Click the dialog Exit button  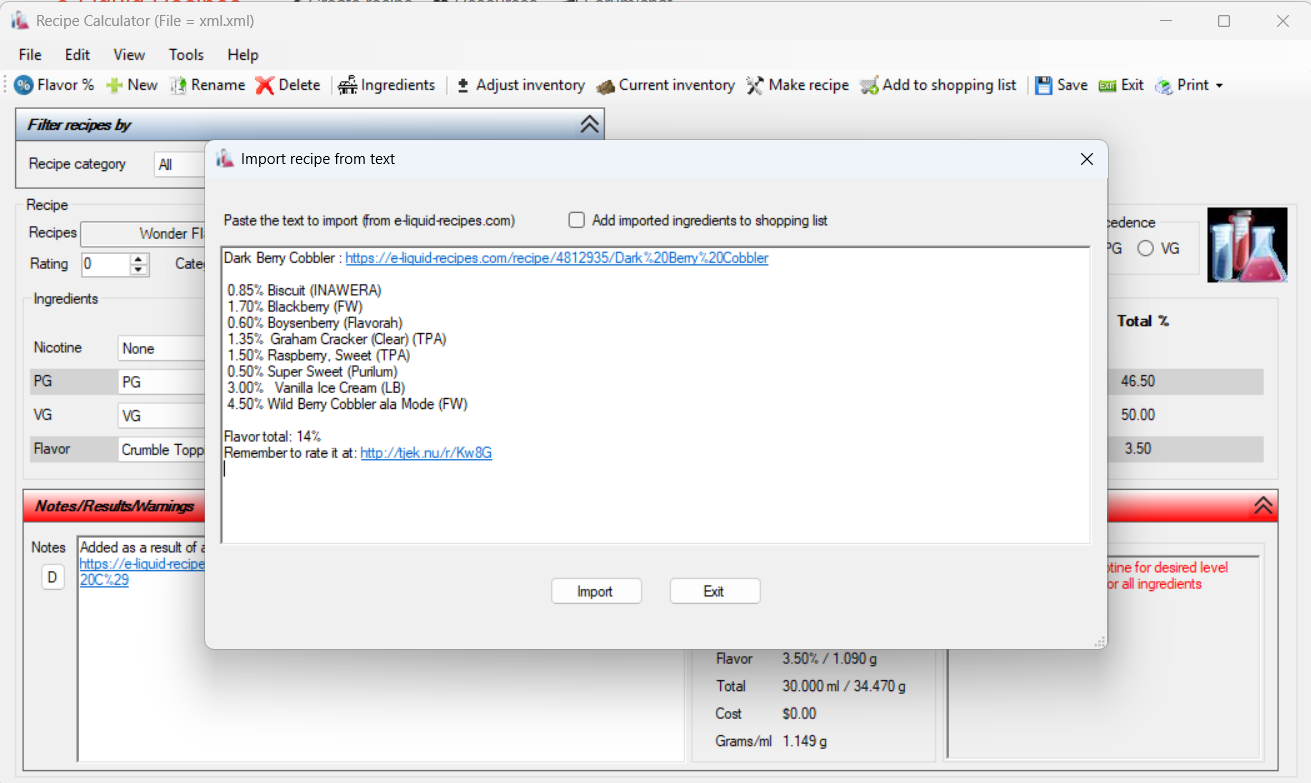[x=715, y=591]
